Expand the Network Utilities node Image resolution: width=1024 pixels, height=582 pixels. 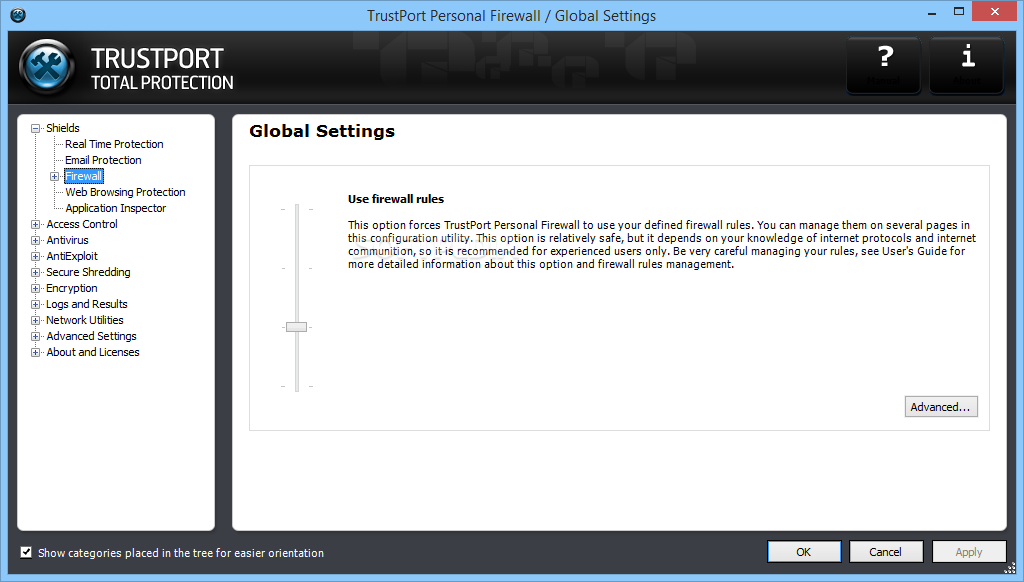[x=35, y=320]
